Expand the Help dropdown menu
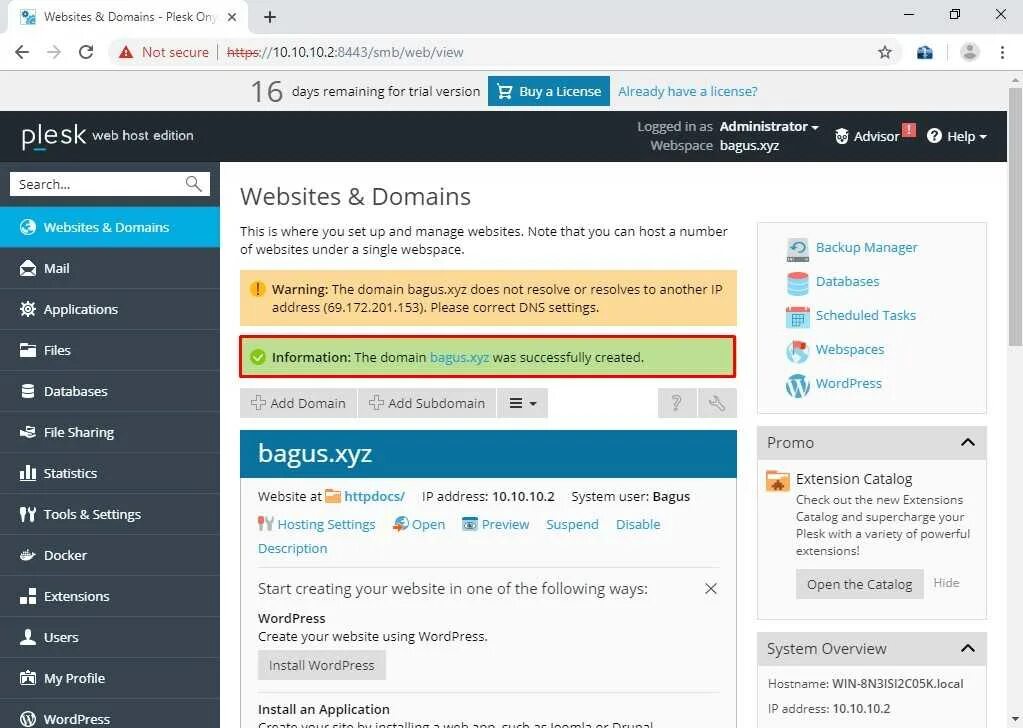 click(956, 136)
